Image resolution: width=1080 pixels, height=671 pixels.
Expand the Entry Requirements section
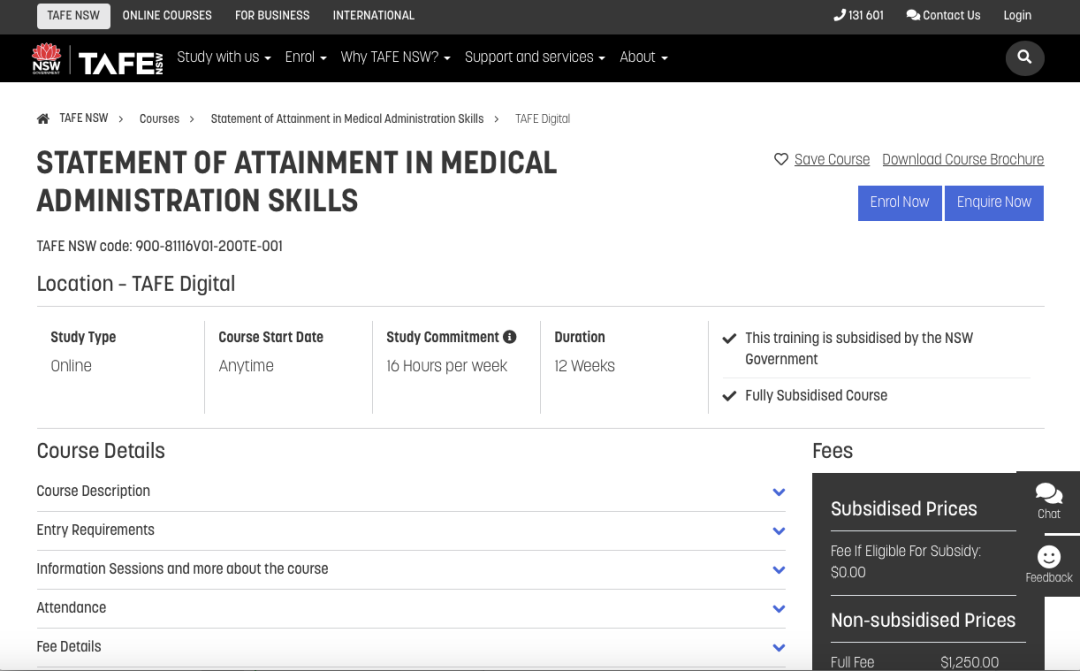tap(411, 530)
